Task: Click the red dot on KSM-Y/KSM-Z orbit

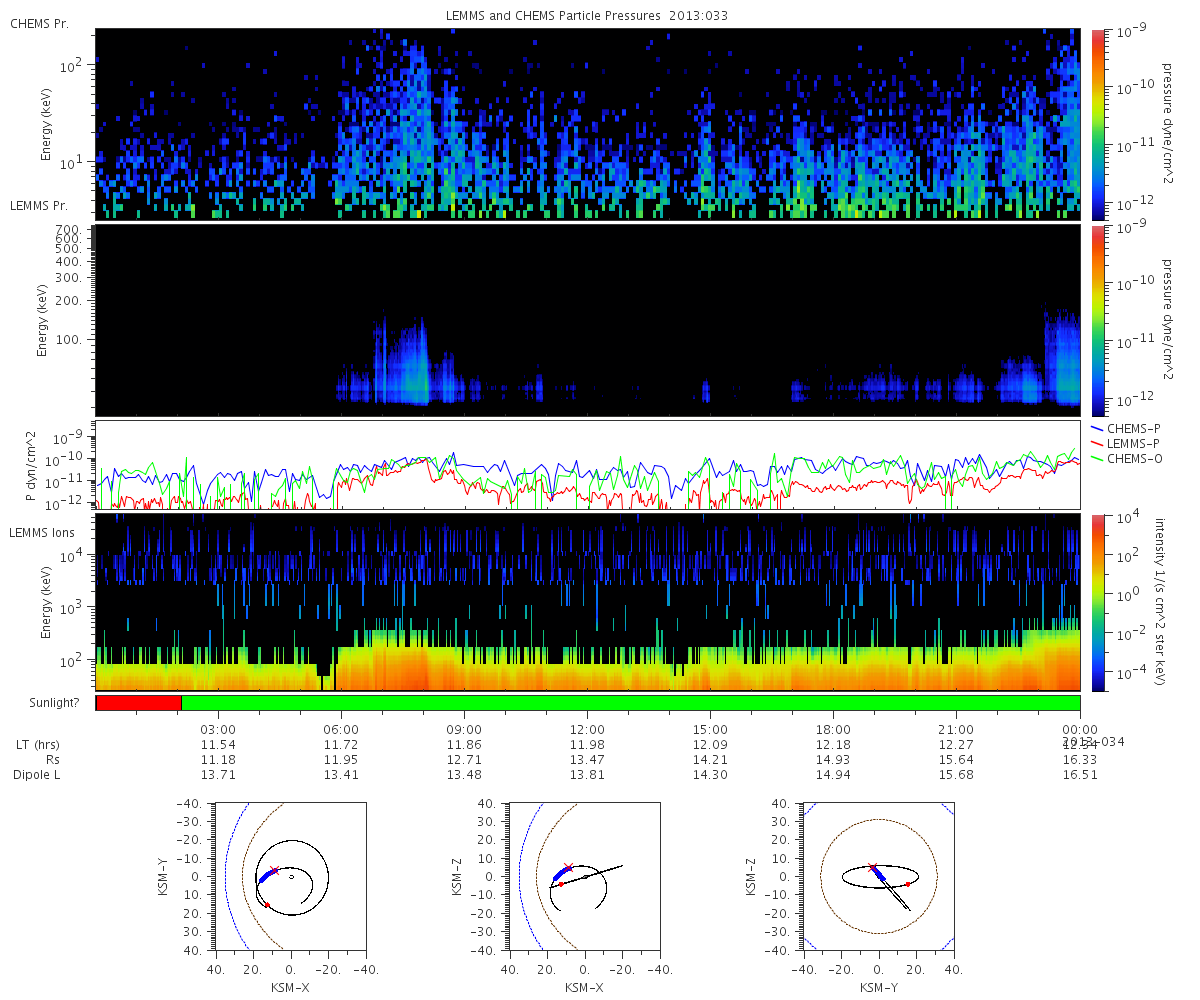Action: tap(908, 884)
